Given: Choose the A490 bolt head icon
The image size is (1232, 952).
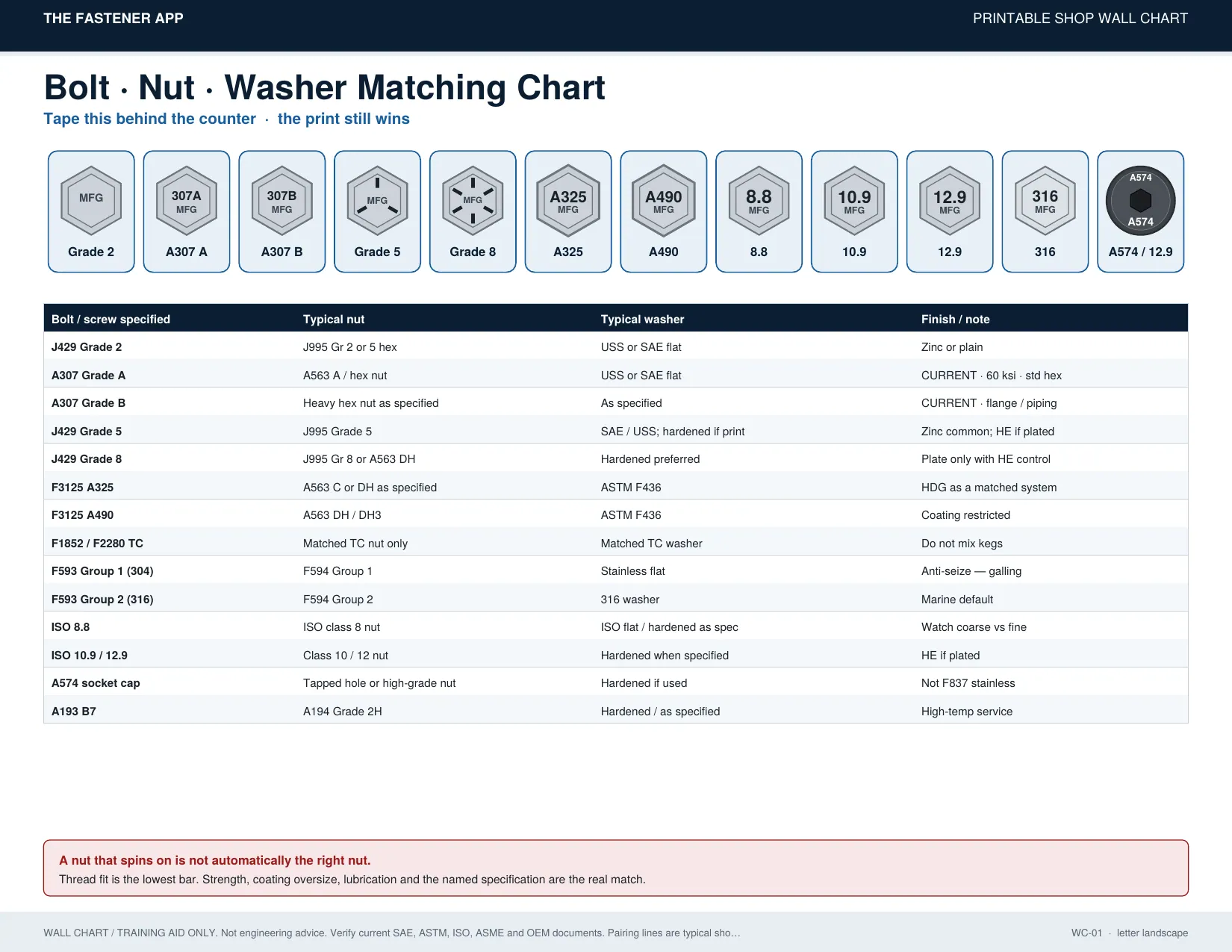Looking at the screenshot, I should tap(664, 201).
